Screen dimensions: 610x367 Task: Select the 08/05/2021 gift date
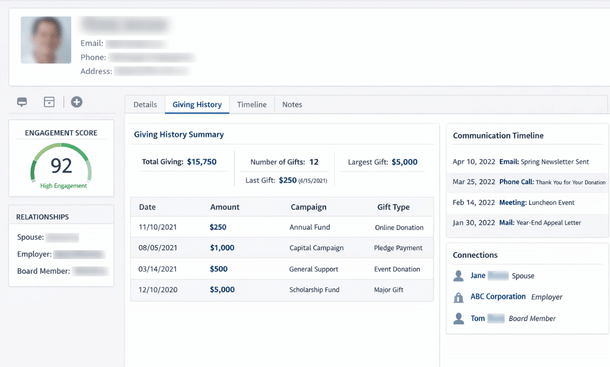click(x=158, y=248)
